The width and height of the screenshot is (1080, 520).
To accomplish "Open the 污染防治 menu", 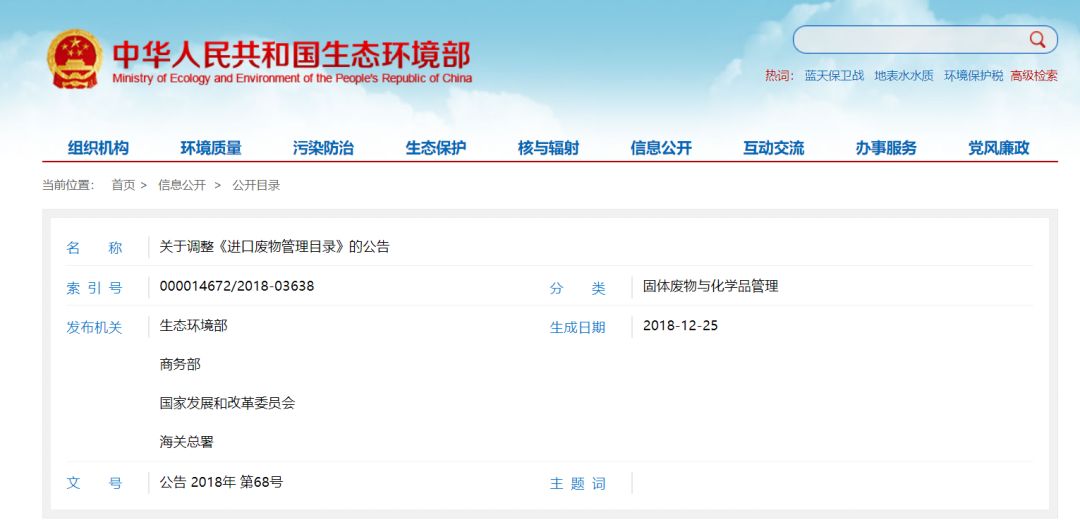I will 323,147.
